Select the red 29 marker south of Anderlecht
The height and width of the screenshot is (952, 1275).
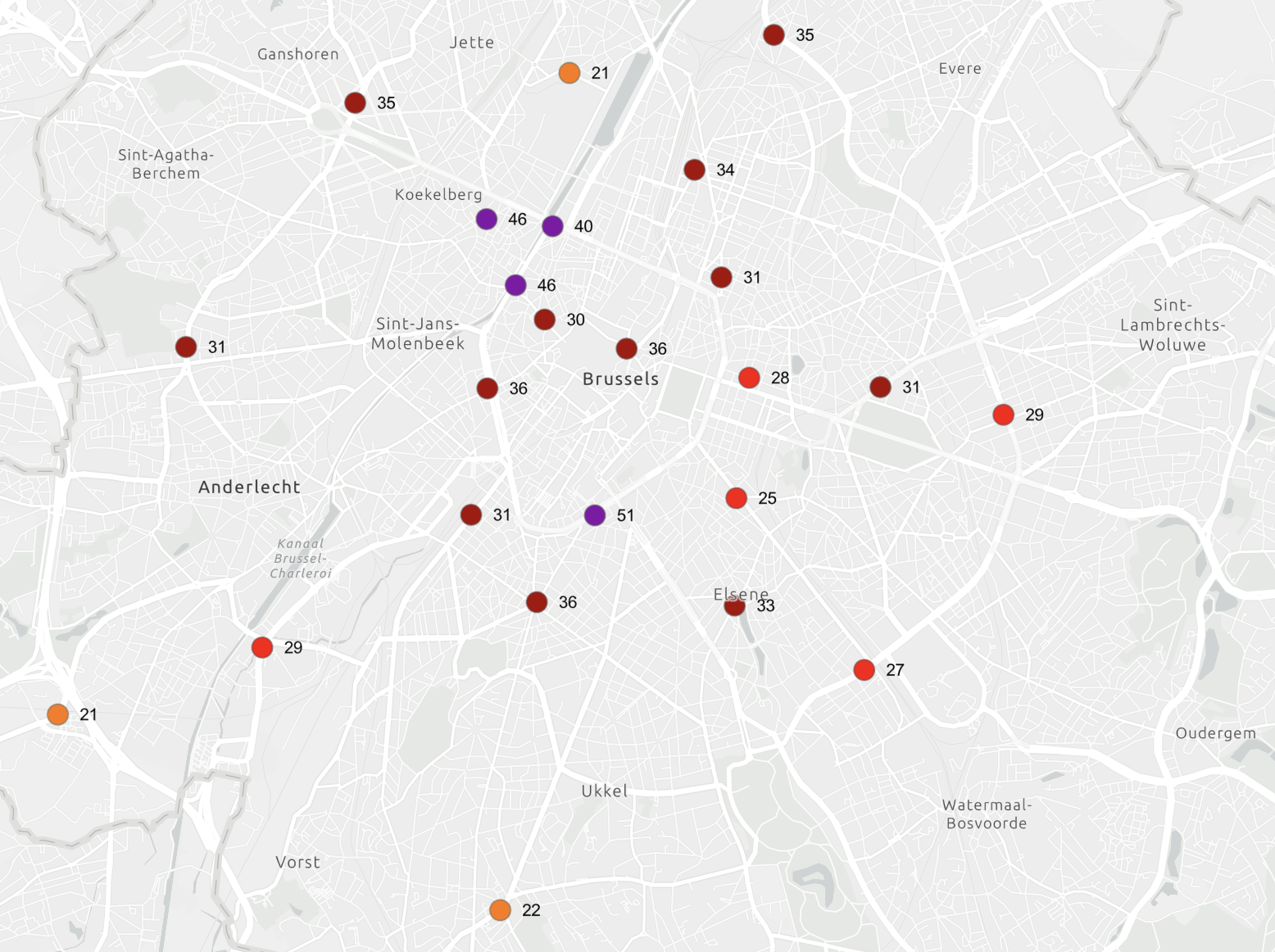[x=262, y=648]
